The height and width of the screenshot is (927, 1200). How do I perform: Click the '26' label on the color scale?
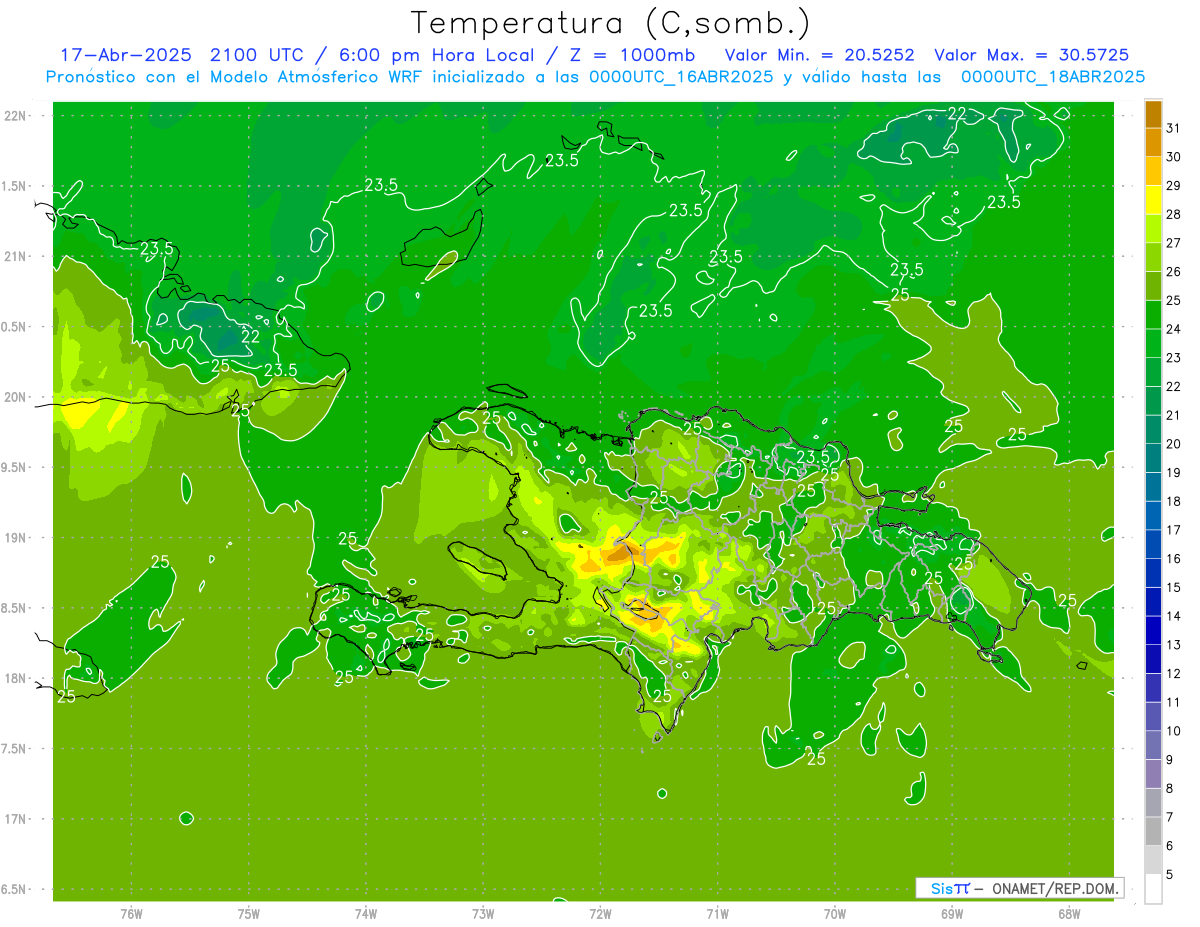tap(1174, 272)
